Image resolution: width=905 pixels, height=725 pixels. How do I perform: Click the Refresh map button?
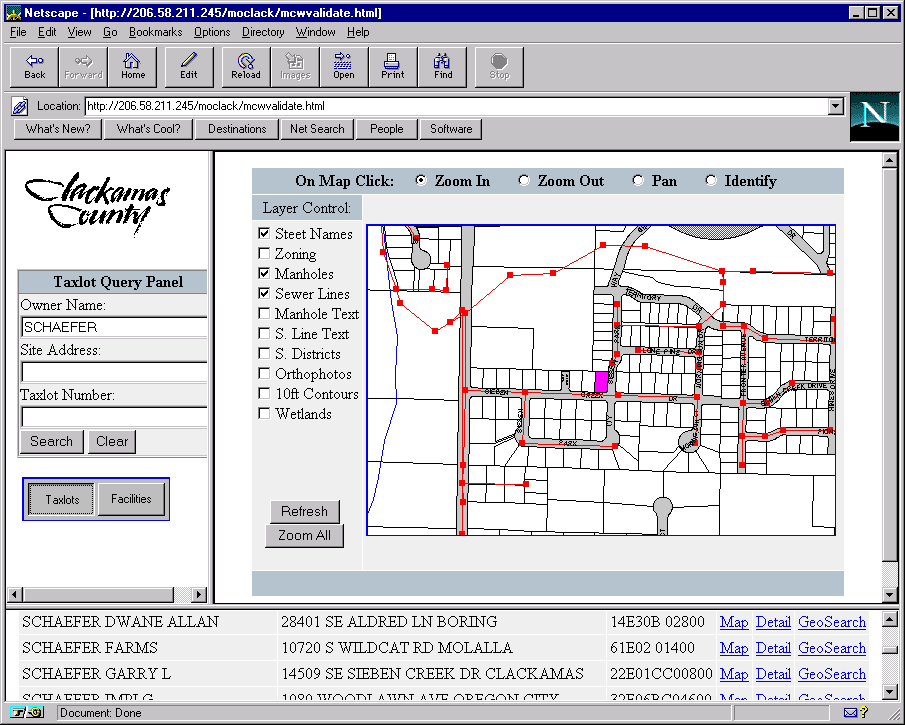click(x=304, y=511)
